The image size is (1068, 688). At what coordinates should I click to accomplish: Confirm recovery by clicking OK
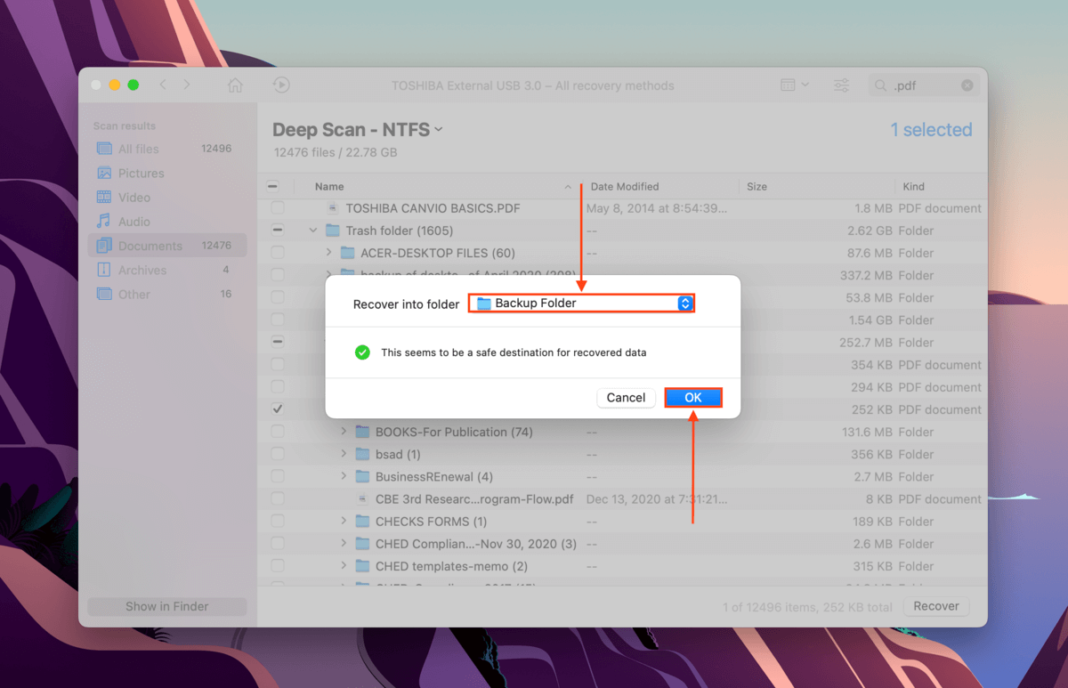pos(692,397)
